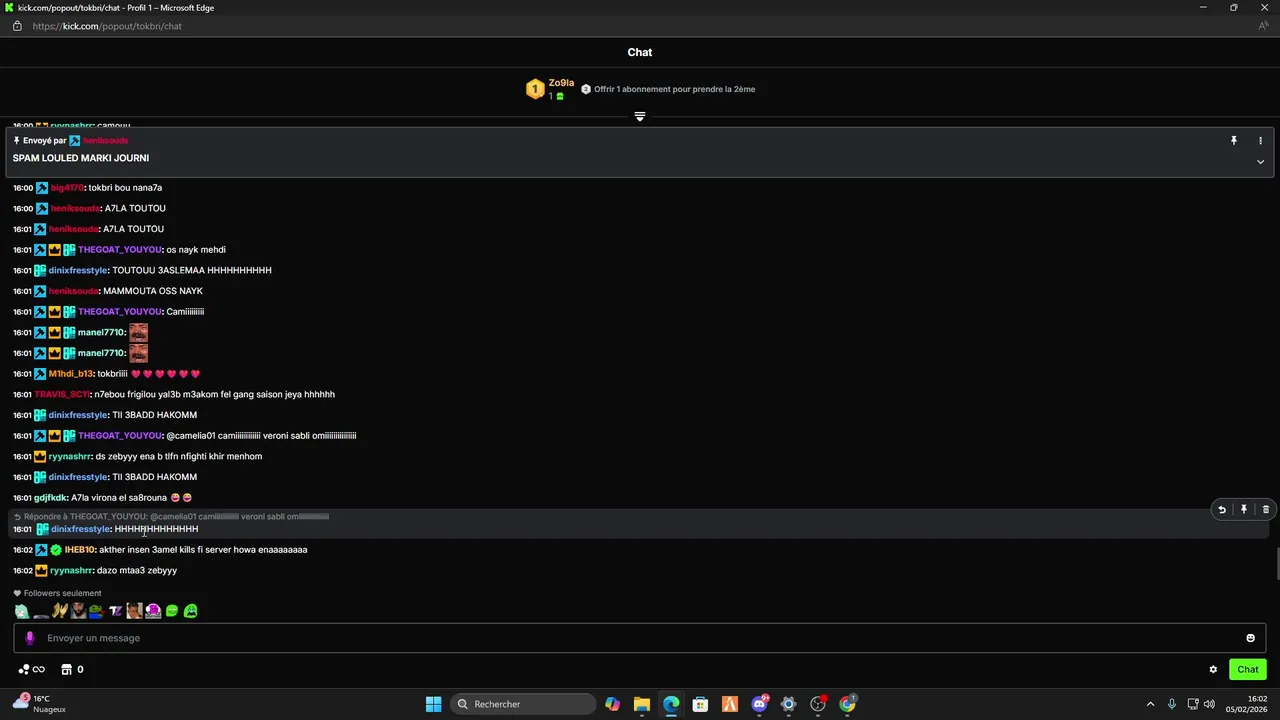Collapse the gift leaderboard handle
Screen dimensions: 1280x720
coord(640,117)
